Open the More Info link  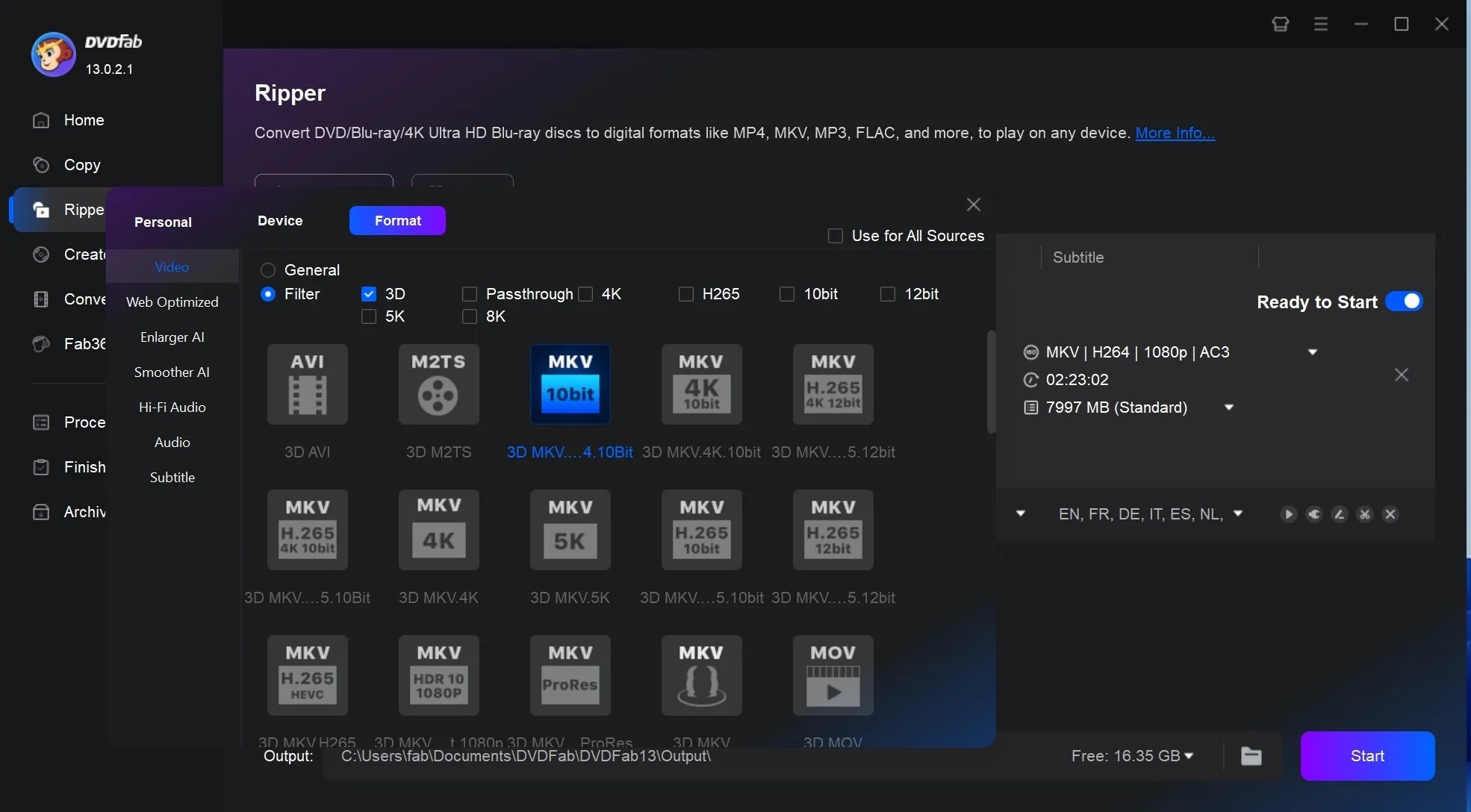pyautogui.click(x=1175, y=133)
